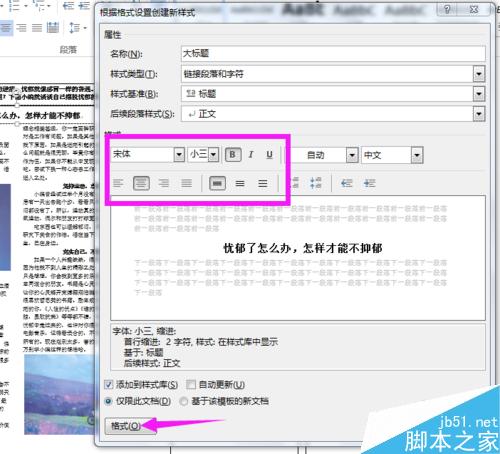
Task: Open the font size 小三 dropdown
Action: (x=214, y=155)
